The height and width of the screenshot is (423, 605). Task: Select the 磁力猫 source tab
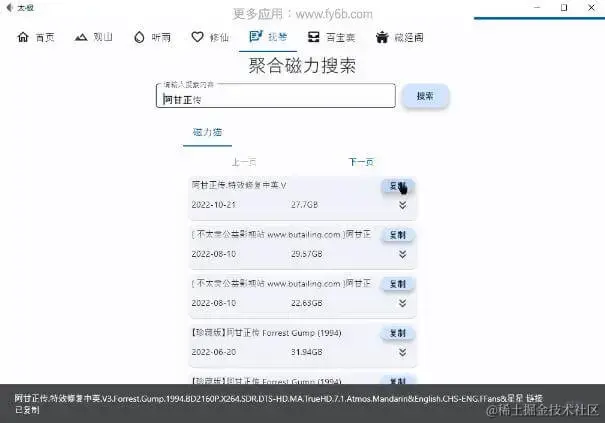(x=207, y=132)
